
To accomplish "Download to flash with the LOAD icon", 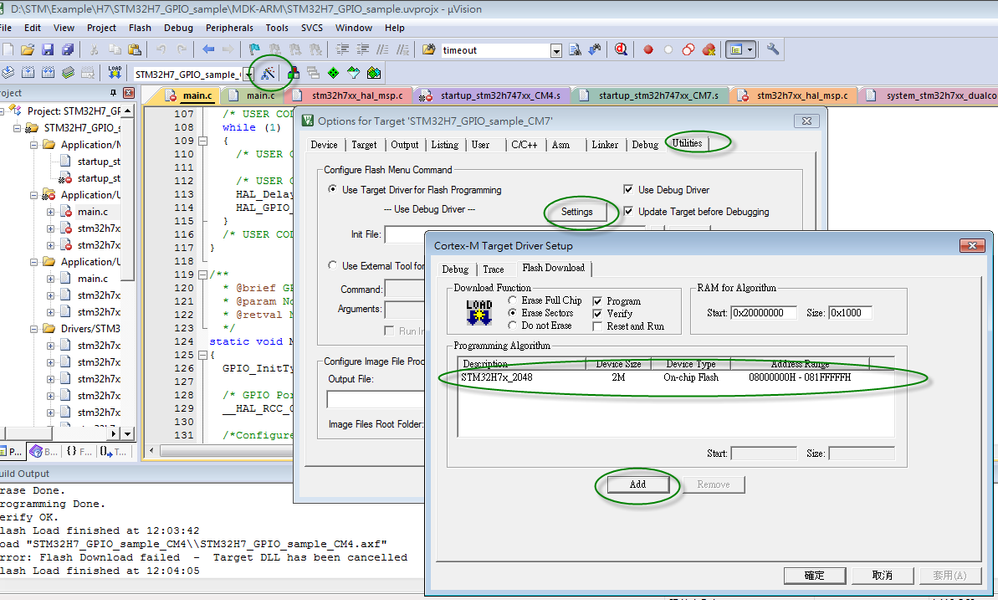I will coord(115,73).
